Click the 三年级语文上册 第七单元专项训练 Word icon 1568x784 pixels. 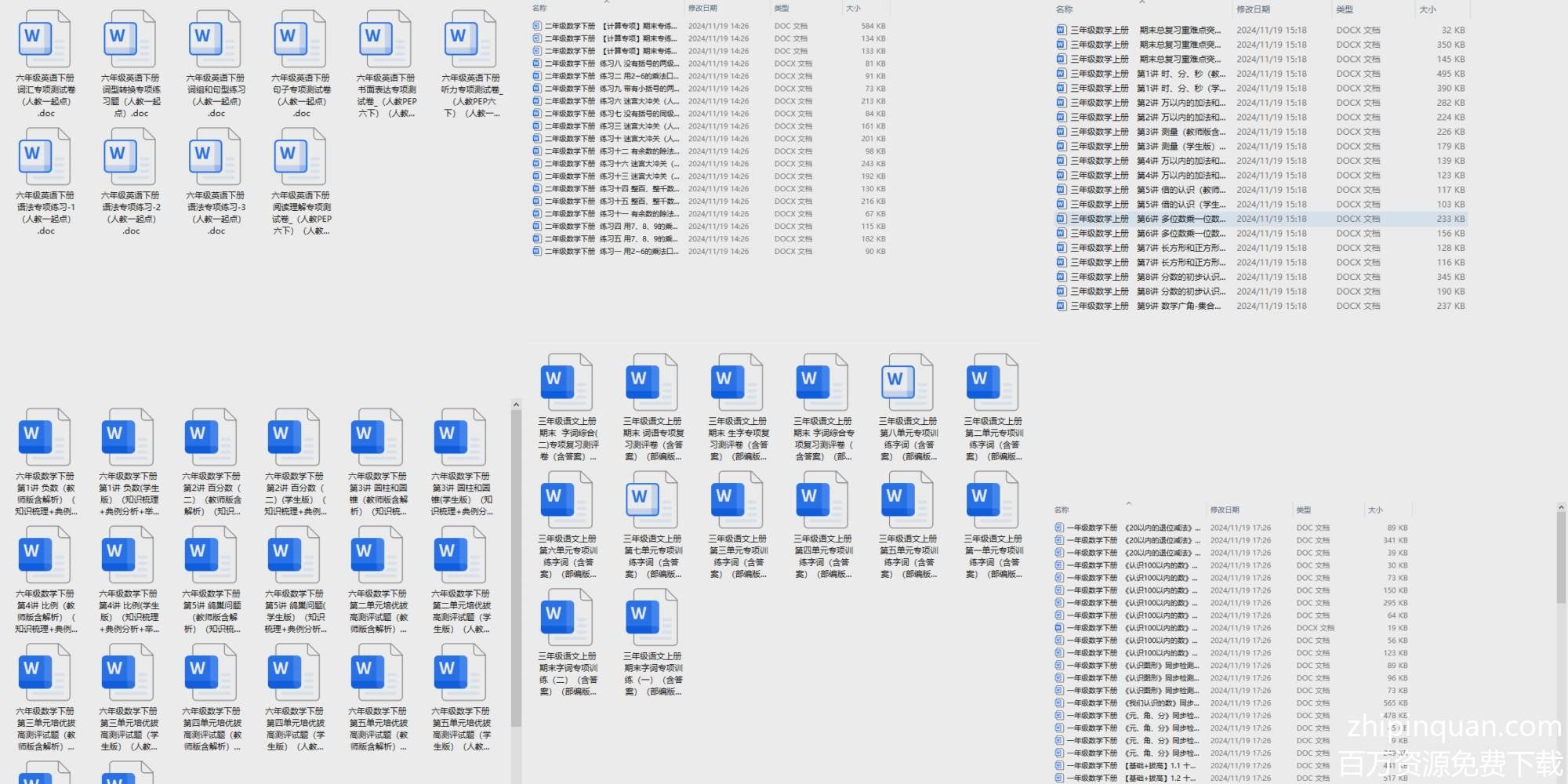click(652, 501)
